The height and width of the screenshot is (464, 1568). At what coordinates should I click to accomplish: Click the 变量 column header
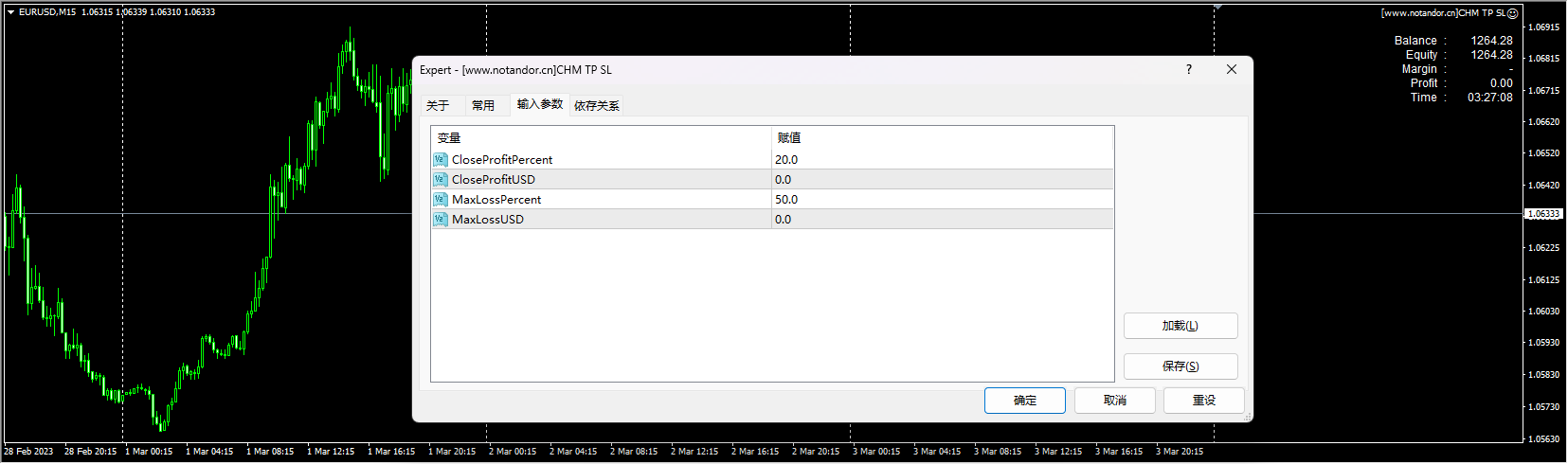pos(449,138)
